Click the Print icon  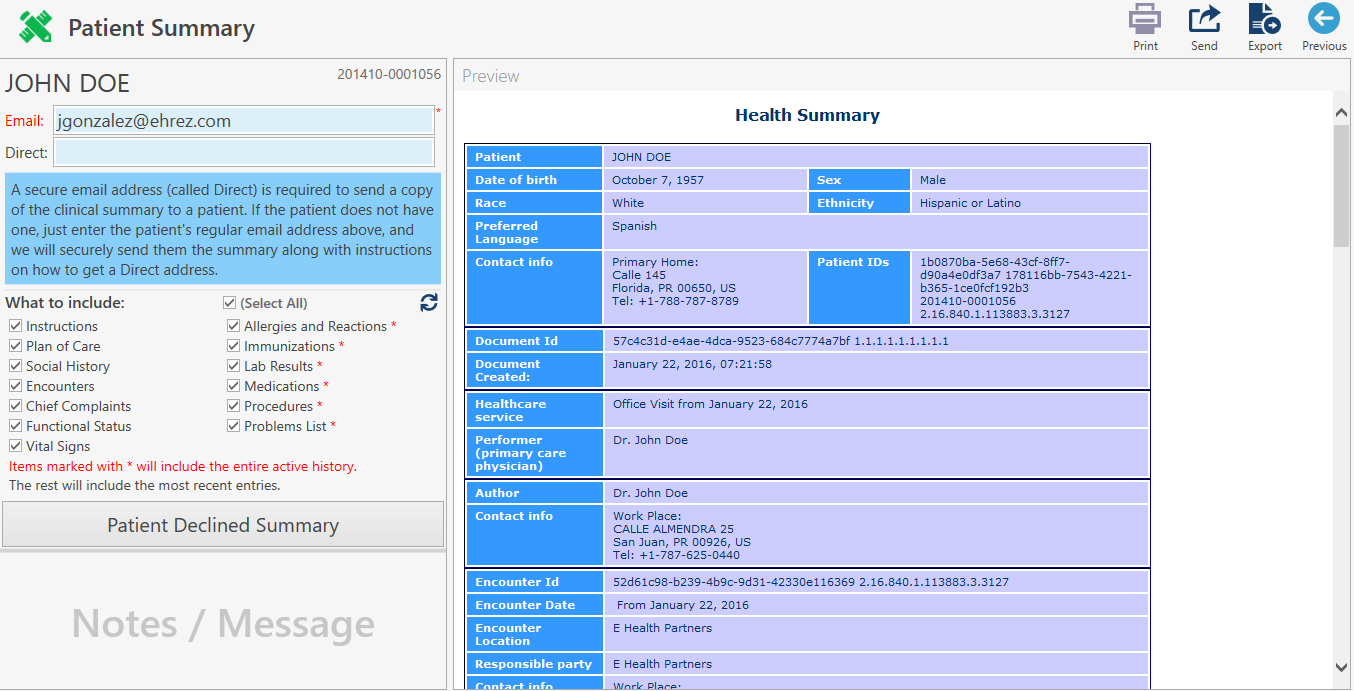click(1145, 20)
